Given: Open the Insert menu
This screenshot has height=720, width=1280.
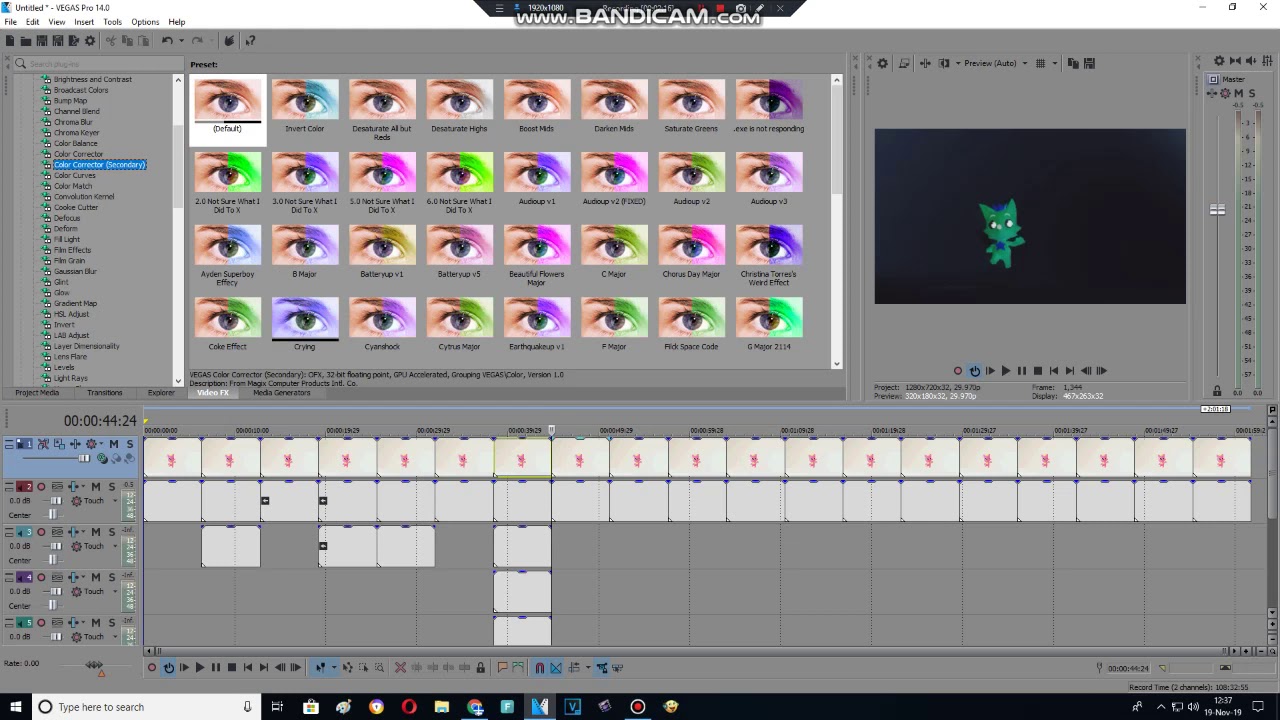Looking at the screenshot, I should pos(84,22).
